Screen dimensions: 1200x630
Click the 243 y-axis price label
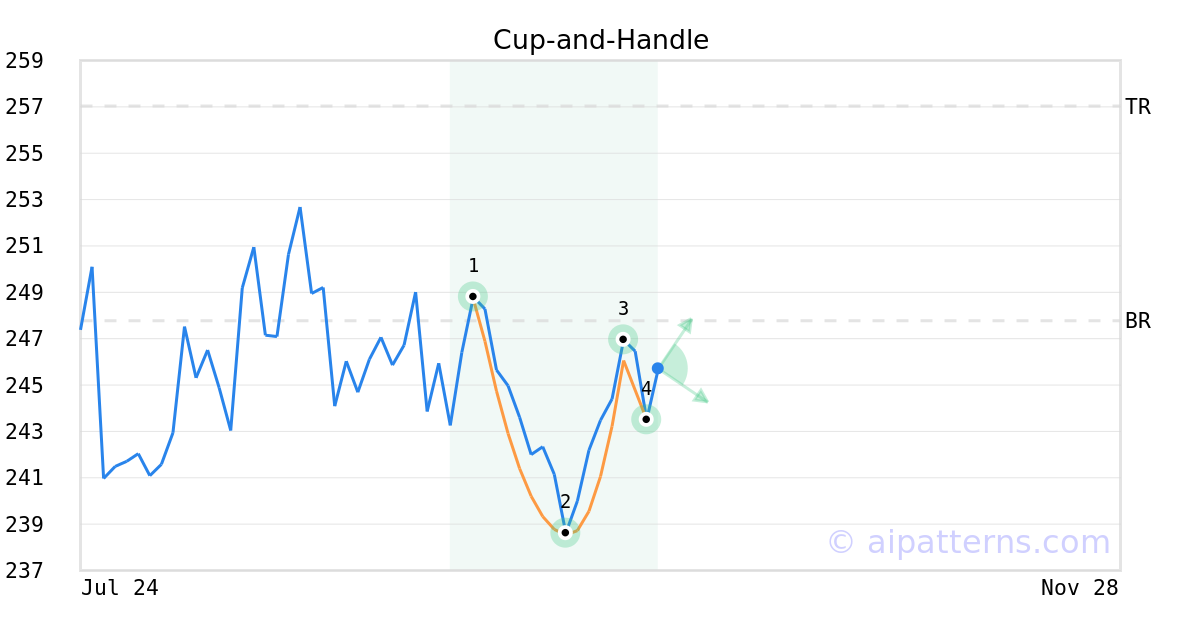(25, 432)
